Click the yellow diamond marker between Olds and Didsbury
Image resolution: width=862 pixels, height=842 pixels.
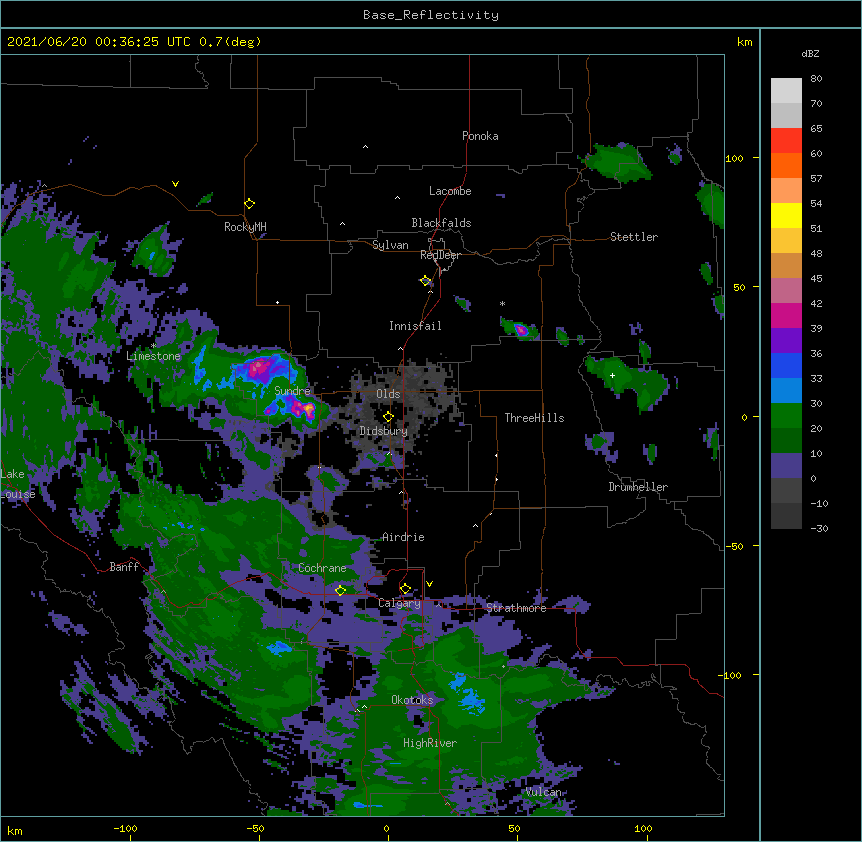(389, 417)
